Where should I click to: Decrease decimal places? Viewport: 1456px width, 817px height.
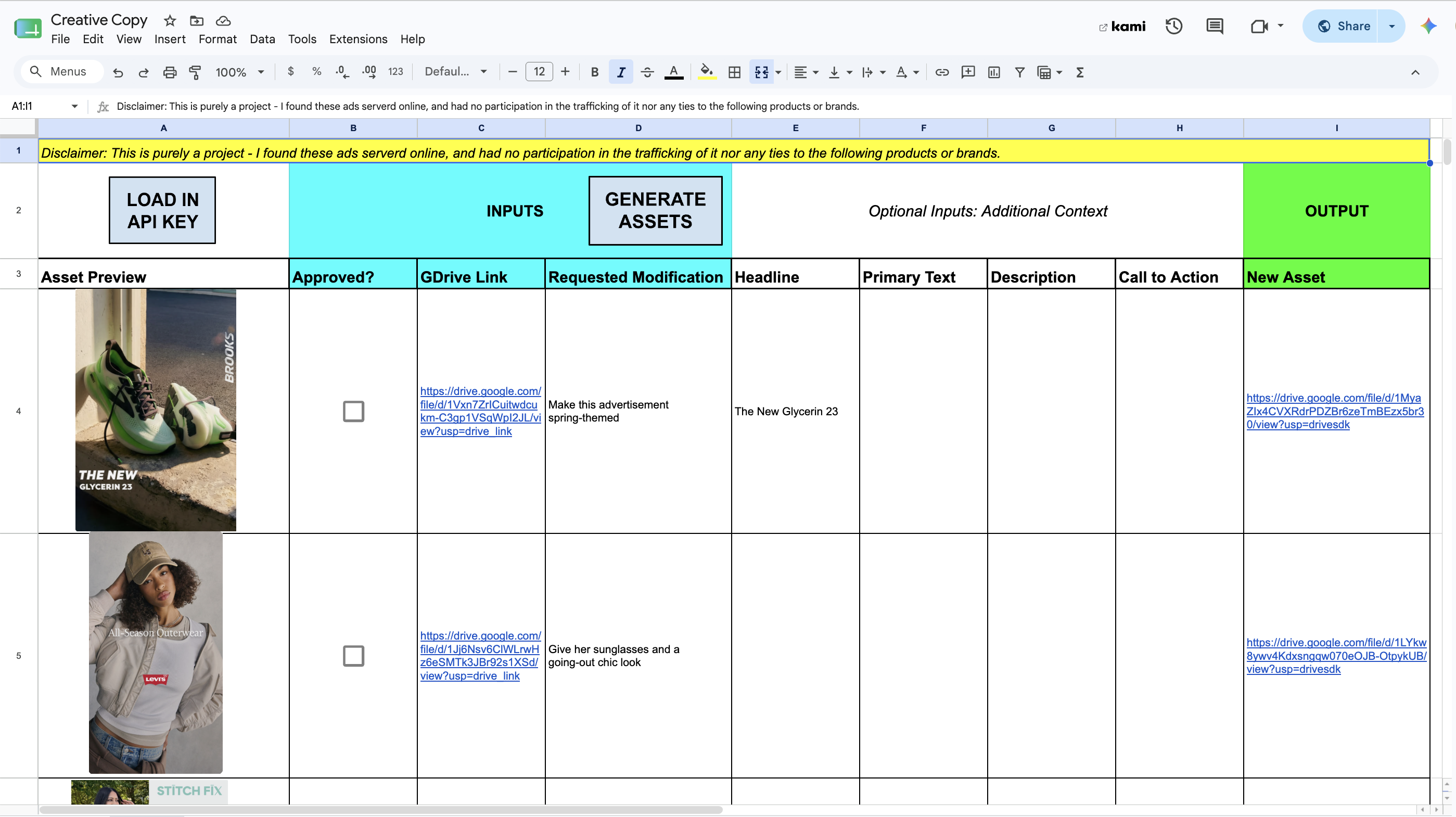click(x=342, y=72)
